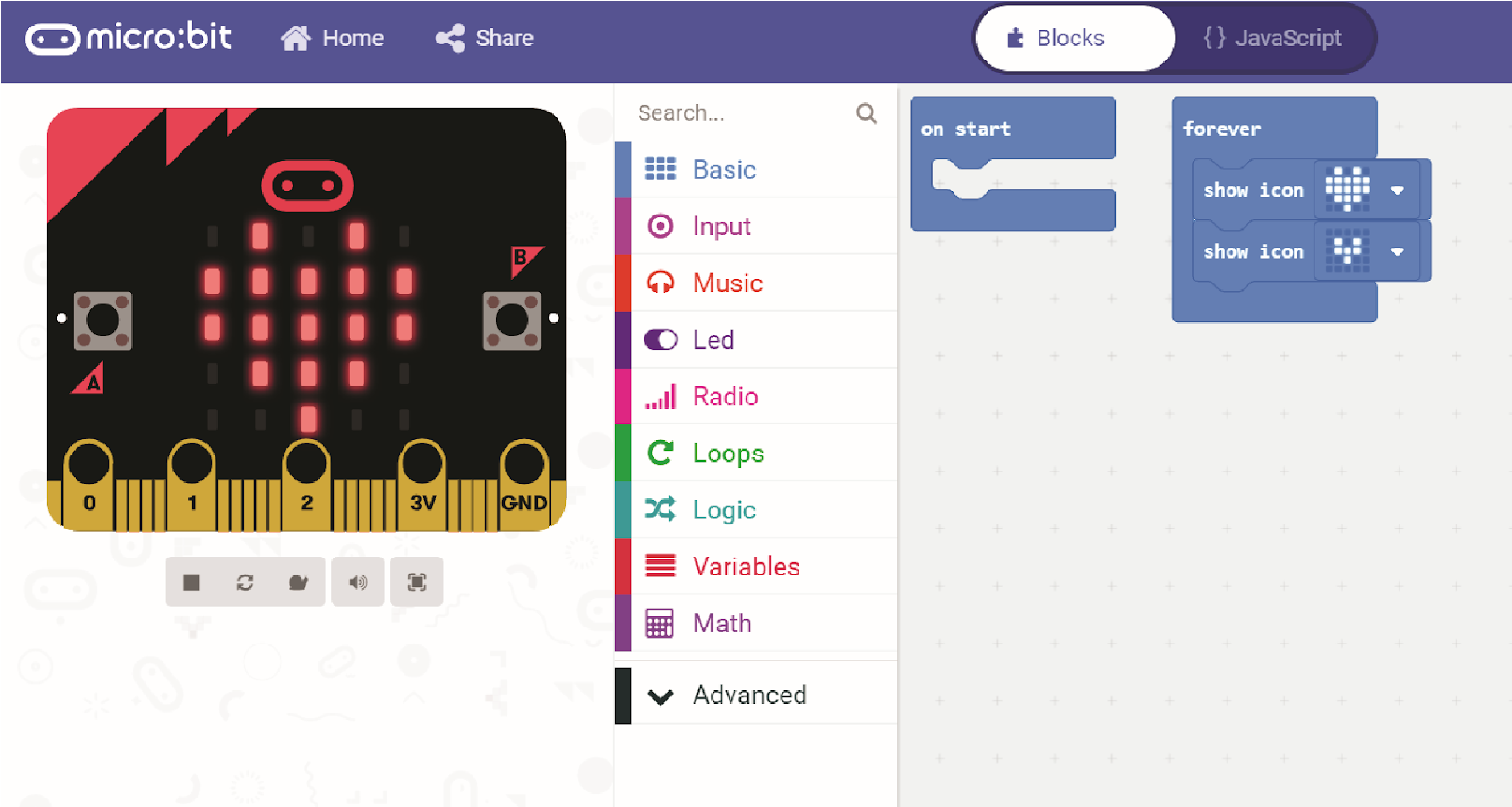
Task: Click the GND pin on simulator
Action: tap(524, 484)
